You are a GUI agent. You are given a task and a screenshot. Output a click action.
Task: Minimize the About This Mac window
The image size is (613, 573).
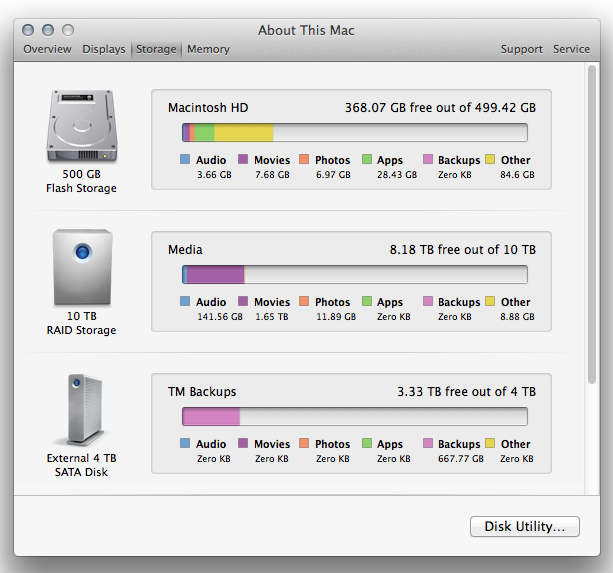(x=48, y=30)
